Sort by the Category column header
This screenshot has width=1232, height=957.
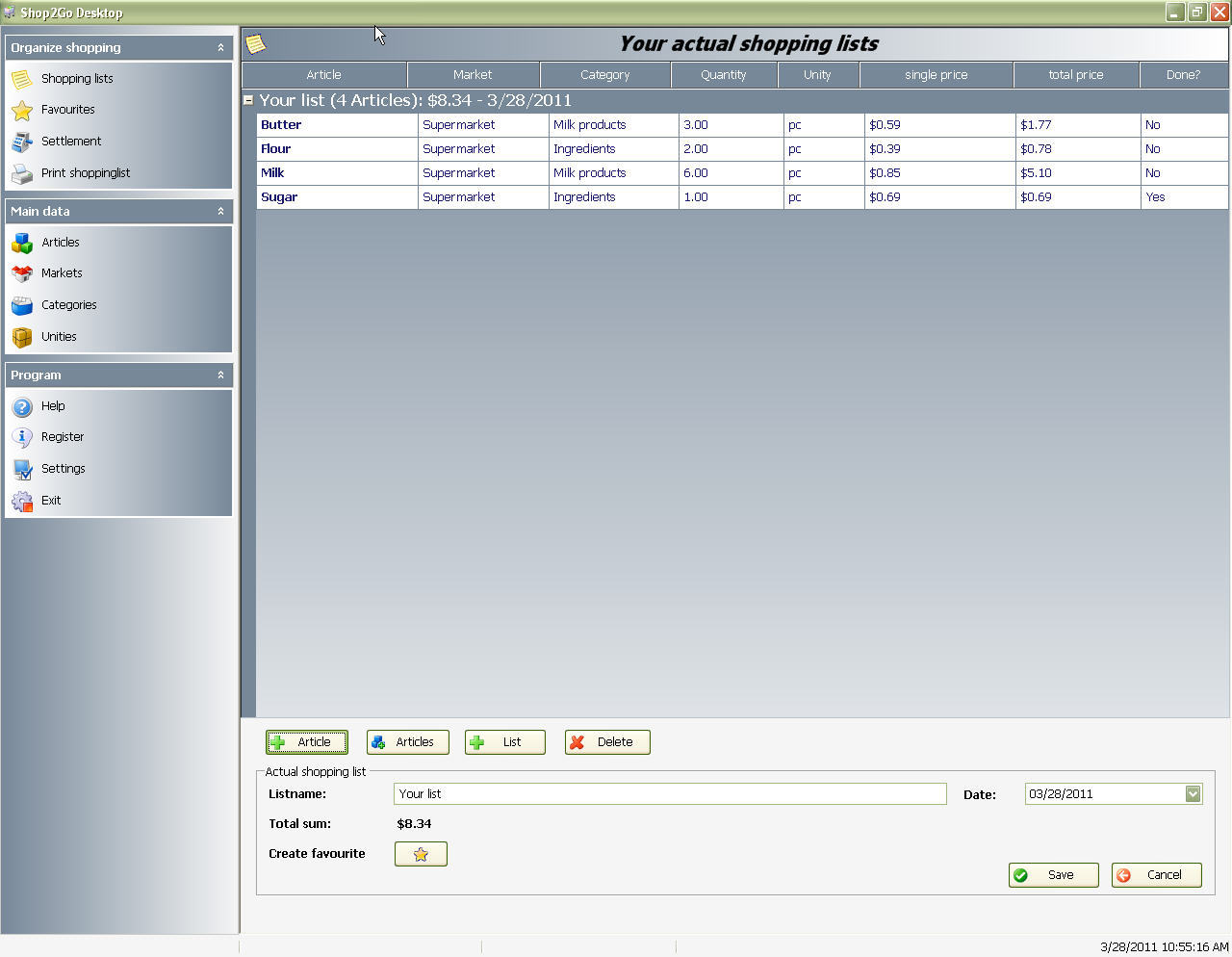coord(605,75)
